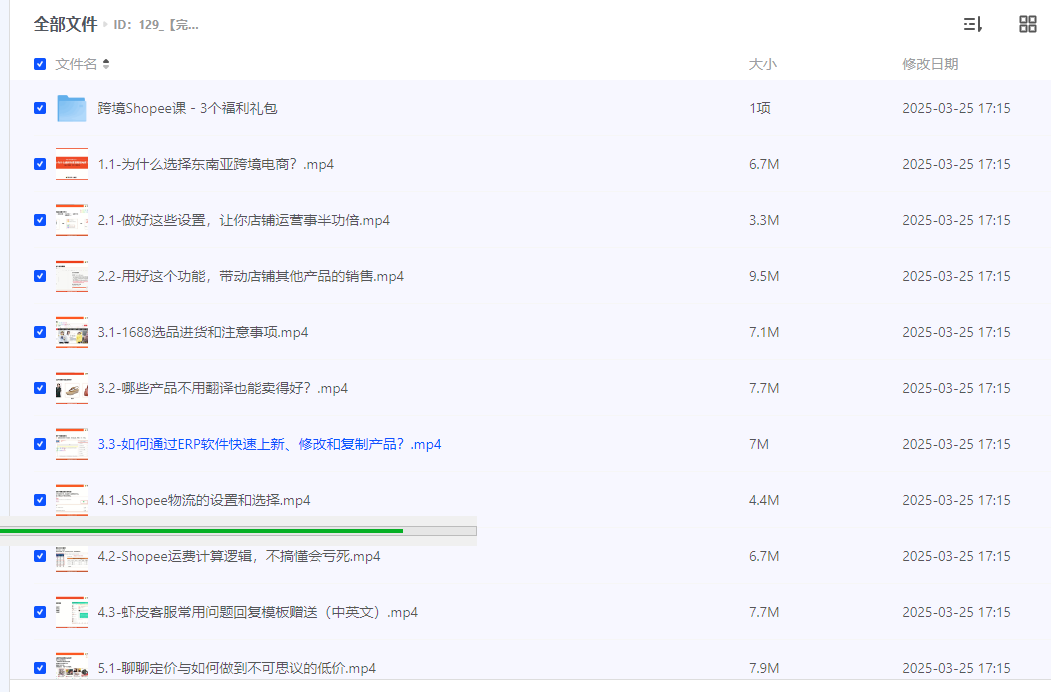
Task: Go to 全部文件 breadcrumb
Action: click(66, 25)
